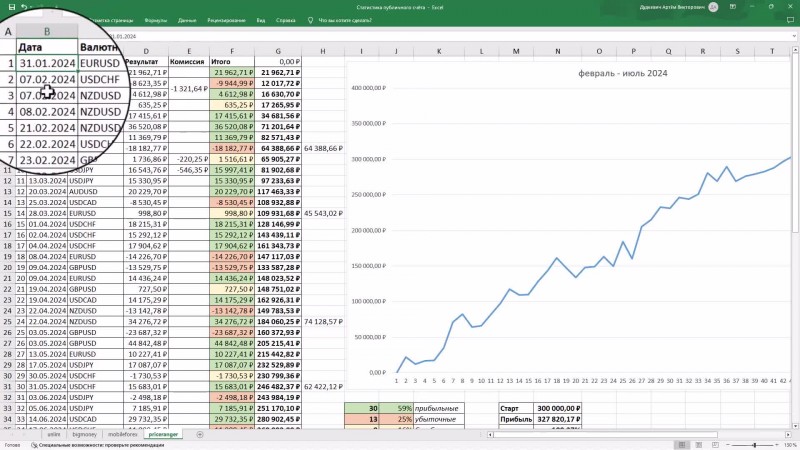Open the Рецензирование ribbon tab
Screen dimensions: 800x450
227,20
